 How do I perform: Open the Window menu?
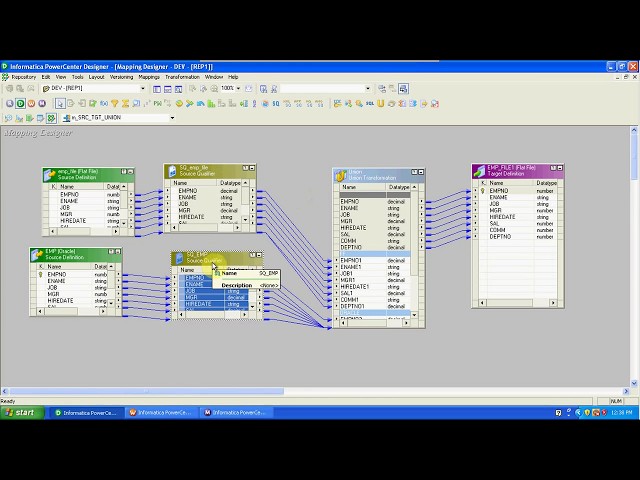point(213,77)
